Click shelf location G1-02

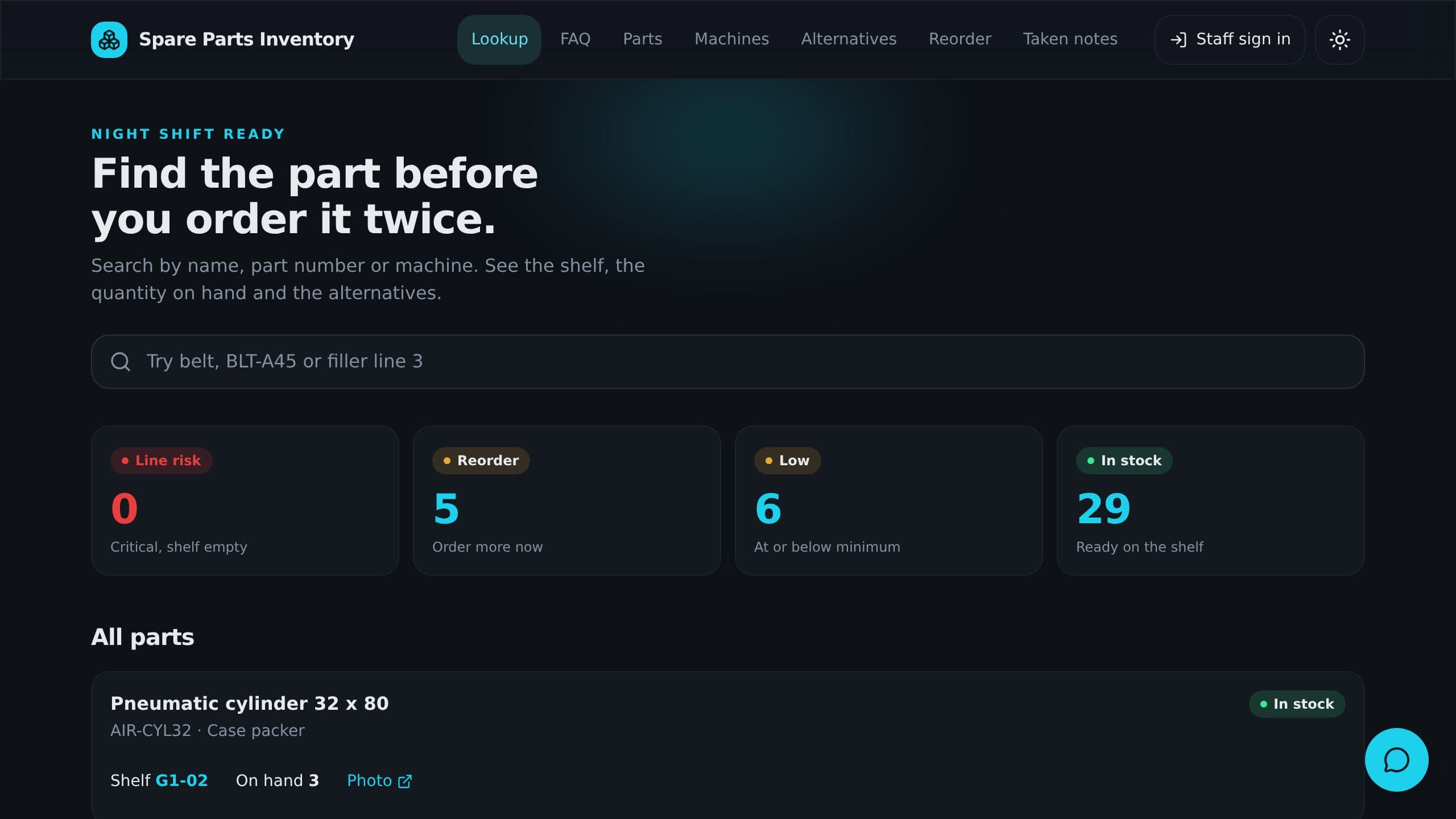(182, 781)
